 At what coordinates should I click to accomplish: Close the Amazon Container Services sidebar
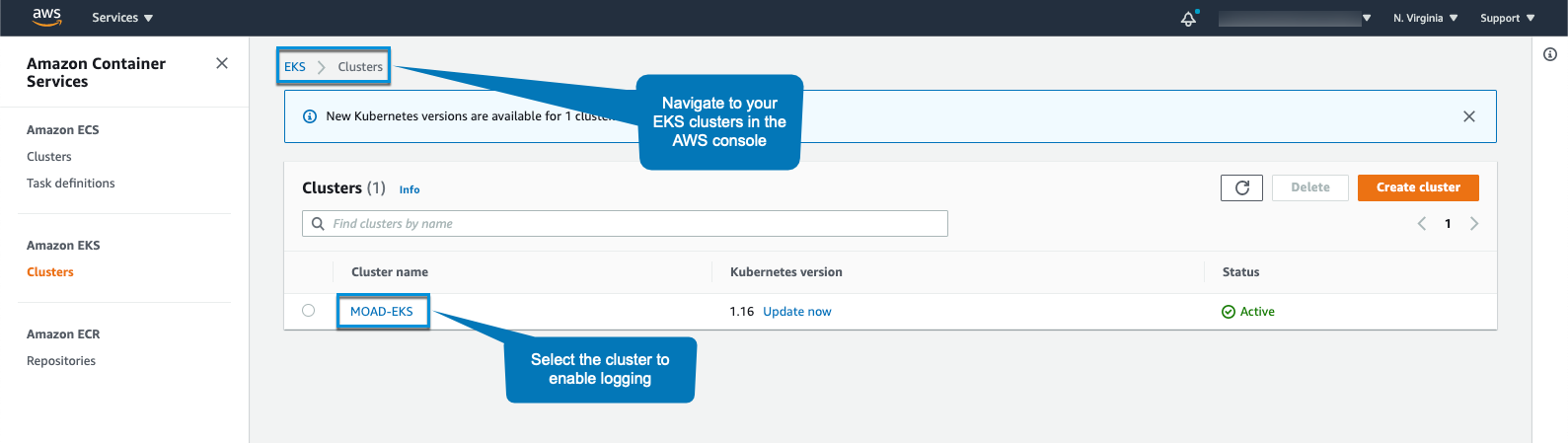[x=222, y=63]
